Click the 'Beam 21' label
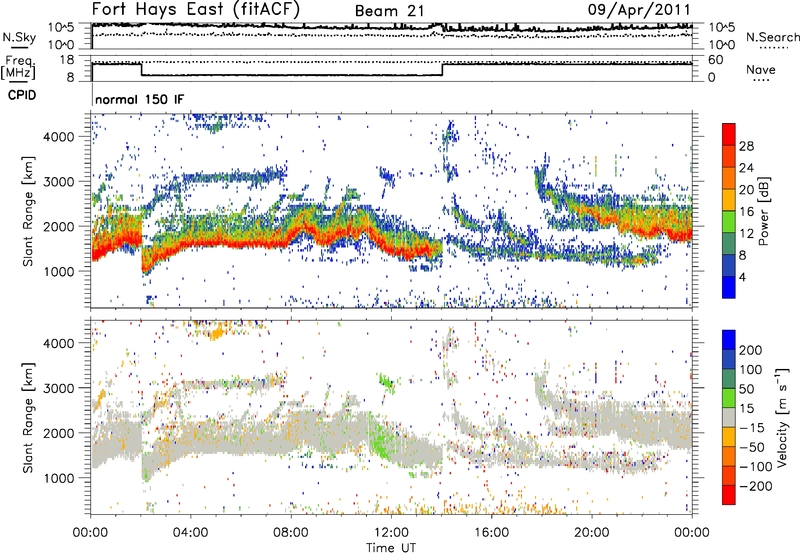 coord(389,11)
